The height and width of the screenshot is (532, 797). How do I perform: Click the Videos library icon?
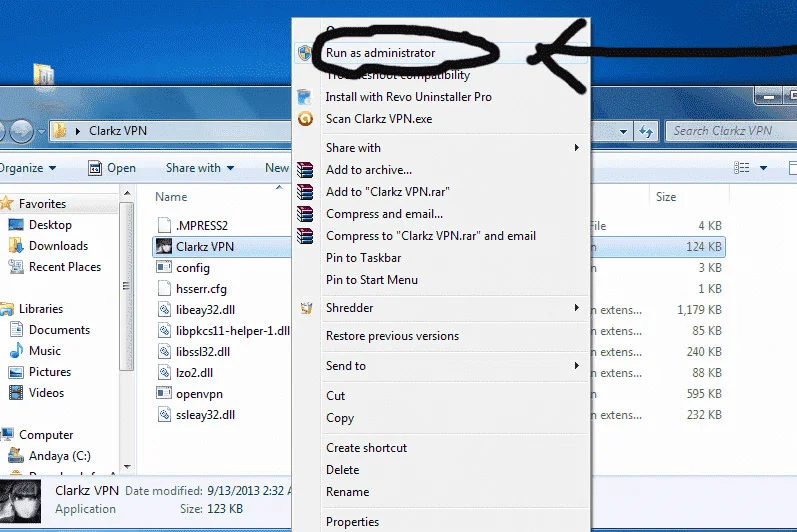pos(16,393)
